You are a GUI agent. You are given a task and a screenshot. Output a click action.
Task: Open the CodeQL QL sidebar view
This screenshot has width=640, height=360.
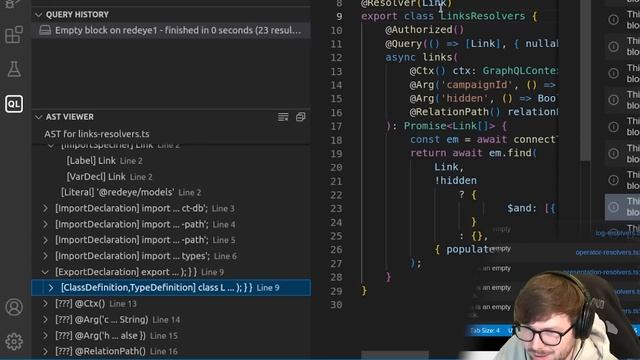pos(14,104)
